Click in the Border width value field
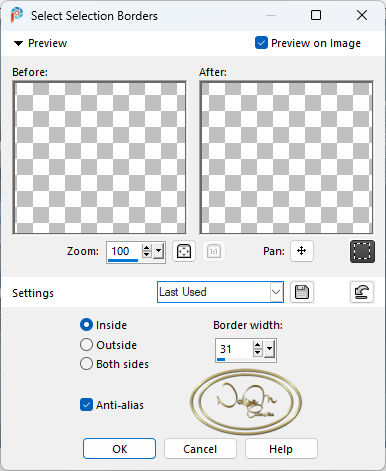 [x=235, y=349]
